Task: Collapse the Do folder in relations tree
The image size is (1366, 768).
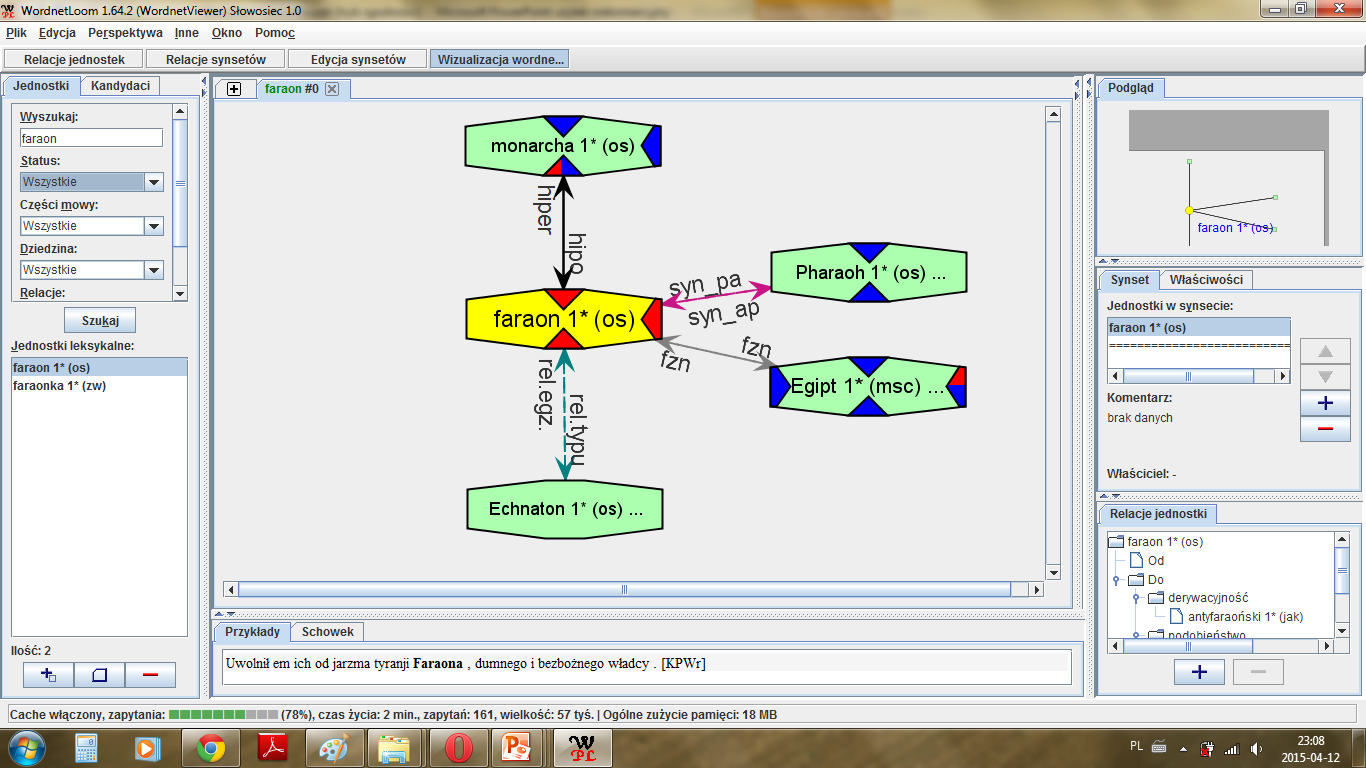Action: [1117, 580]
